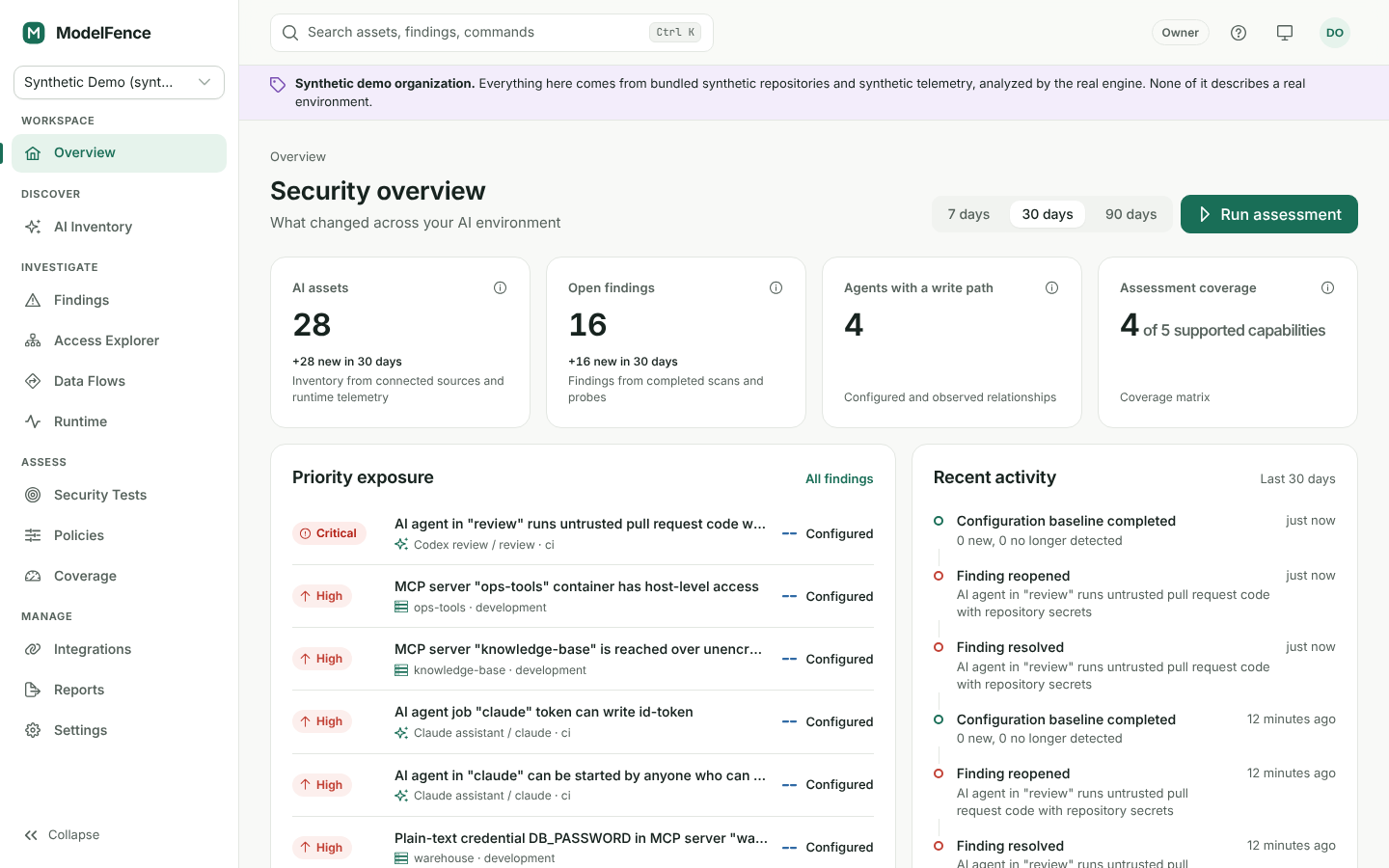Click the Security Tests target icon
Image resolution: width=1389 pixels, height=868 pixels.
(x=33, y=495)
